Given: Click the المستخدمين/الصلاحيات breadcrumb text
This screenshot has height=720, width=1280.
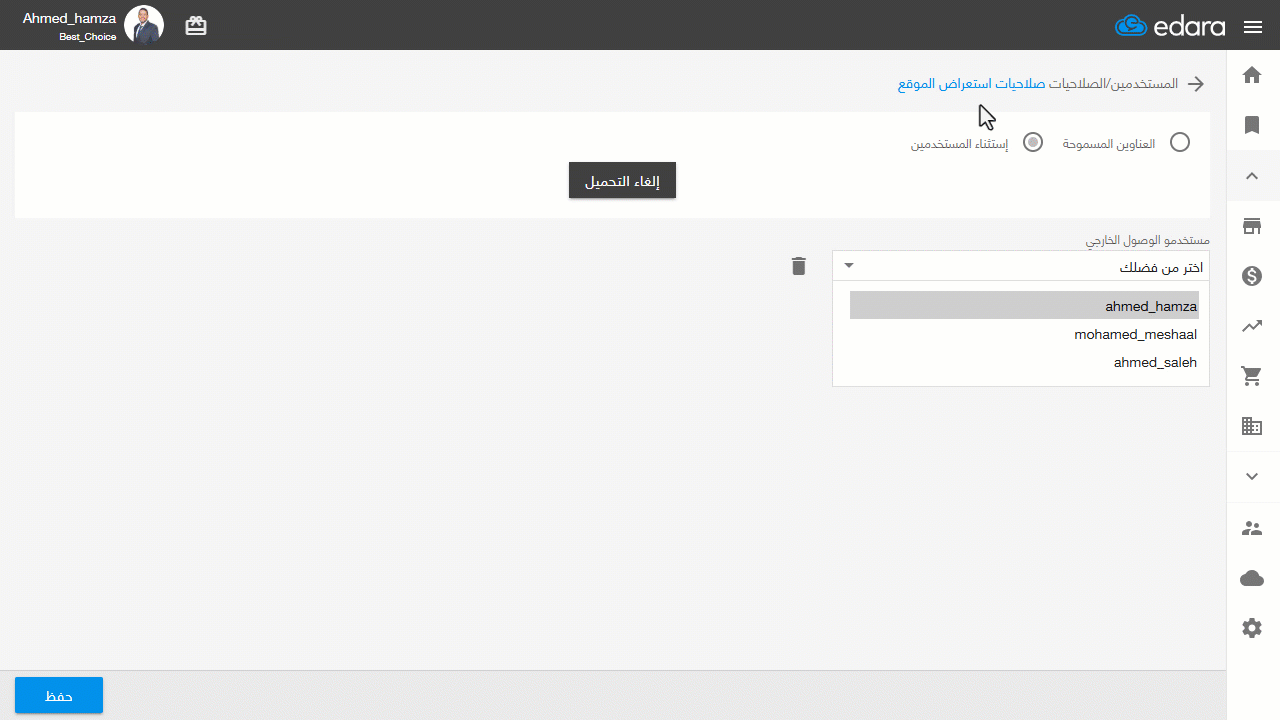Looking at the screenshot, I should point(1113,84).
